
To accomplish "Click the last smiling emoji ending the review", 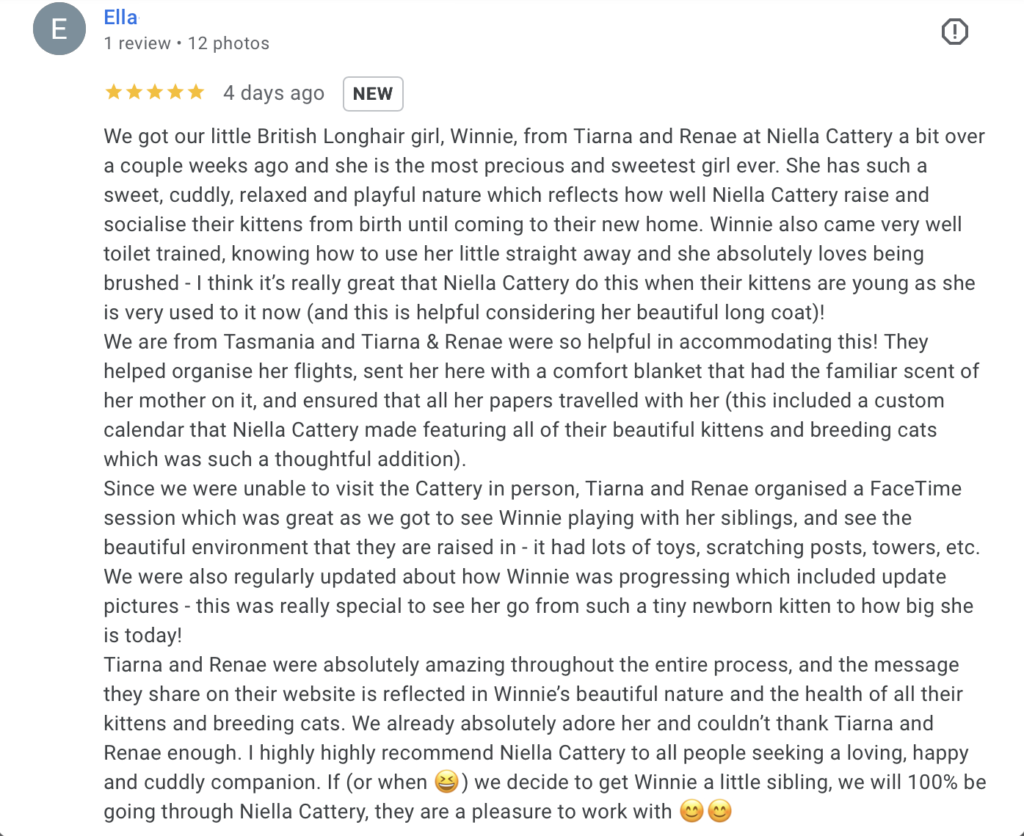I will click(x=719, y=811).
